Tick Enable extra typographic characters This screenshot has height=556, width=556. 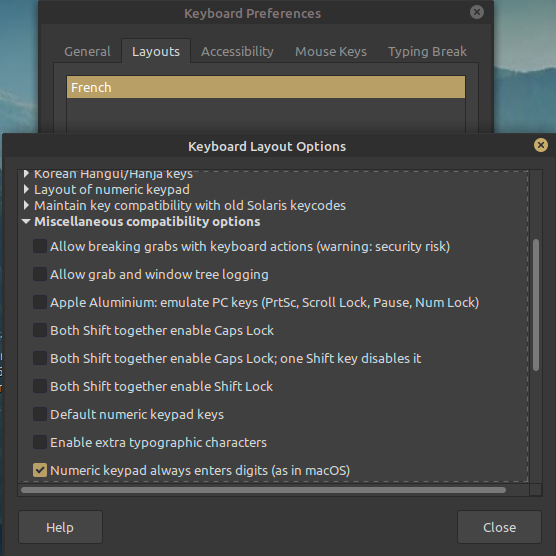[40, 442]
